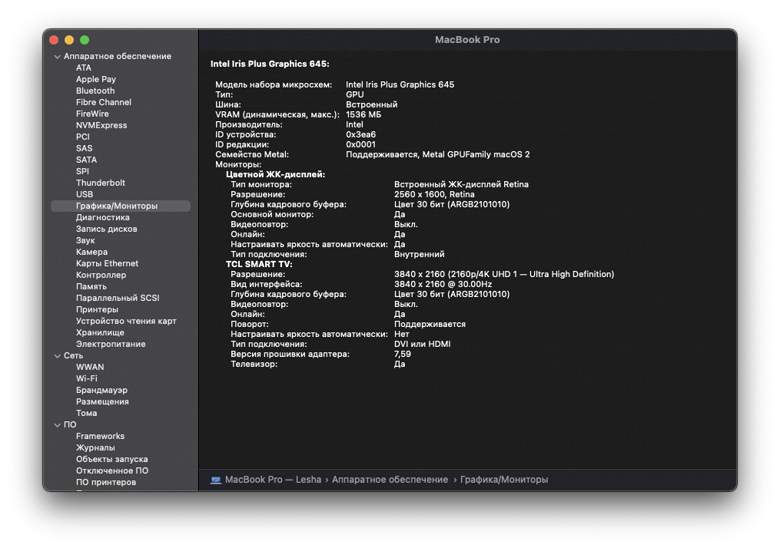This screenshot has height=548, width=780.
Task: Click Аппаратное обеспечение in the path bar
Action: pyautogui.click(x=390, y=480)
